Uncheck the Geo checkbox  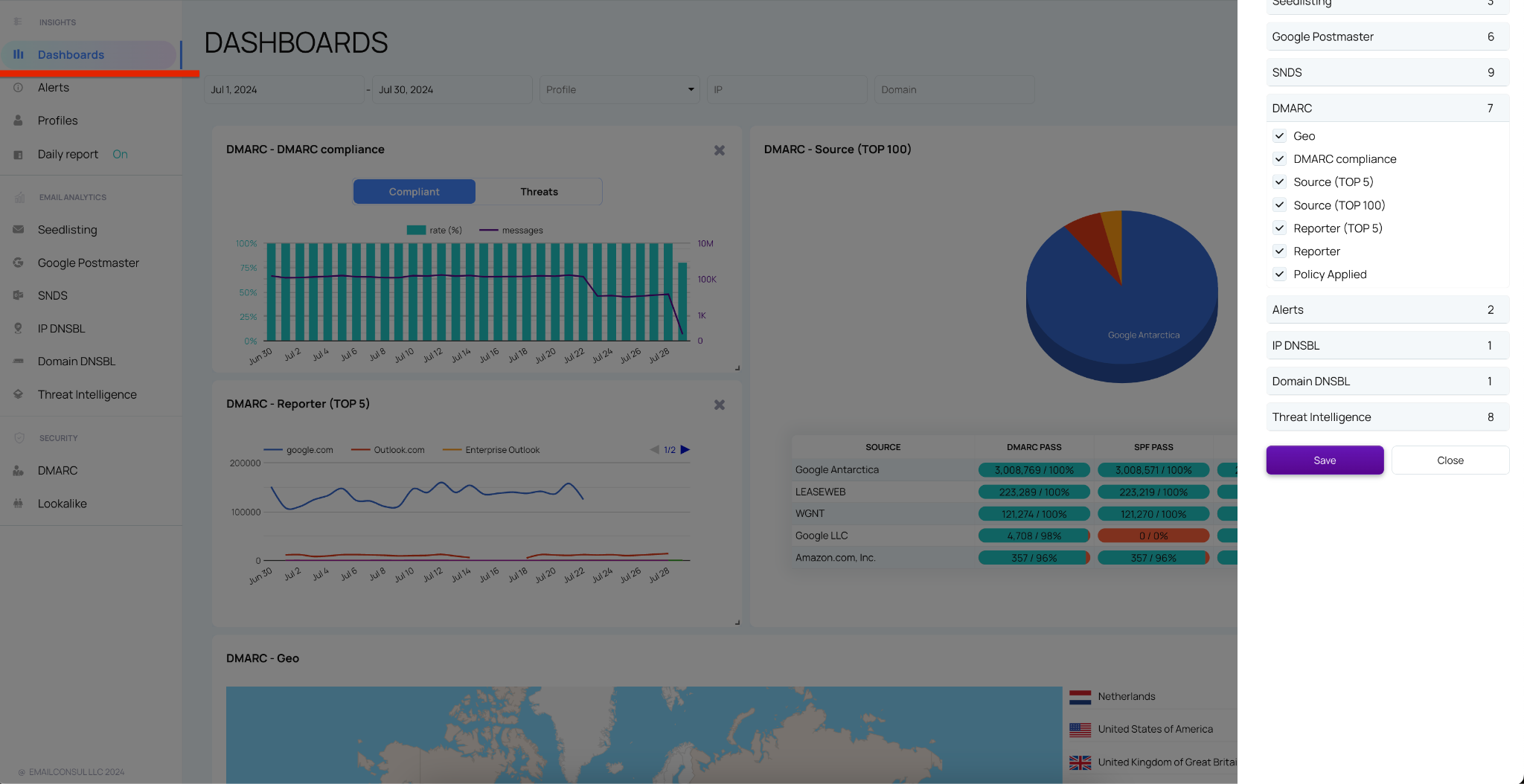tap(1279, 135)
